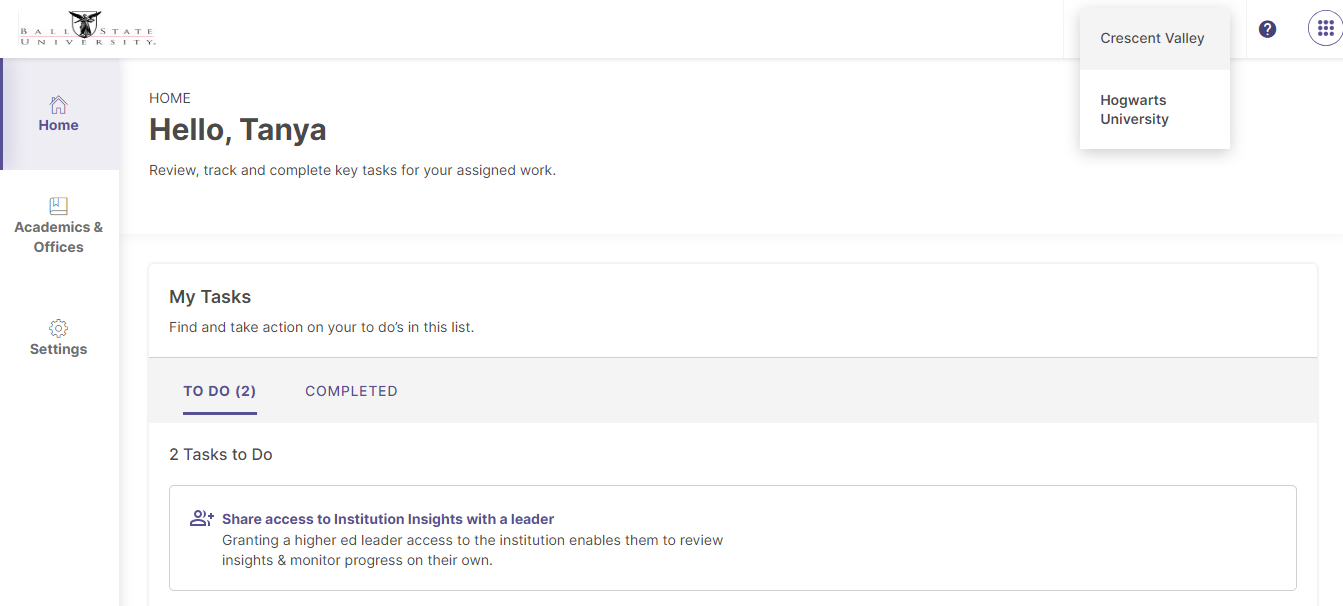
Task: Open the Settings label in sidebar
Action: [59, 349]
